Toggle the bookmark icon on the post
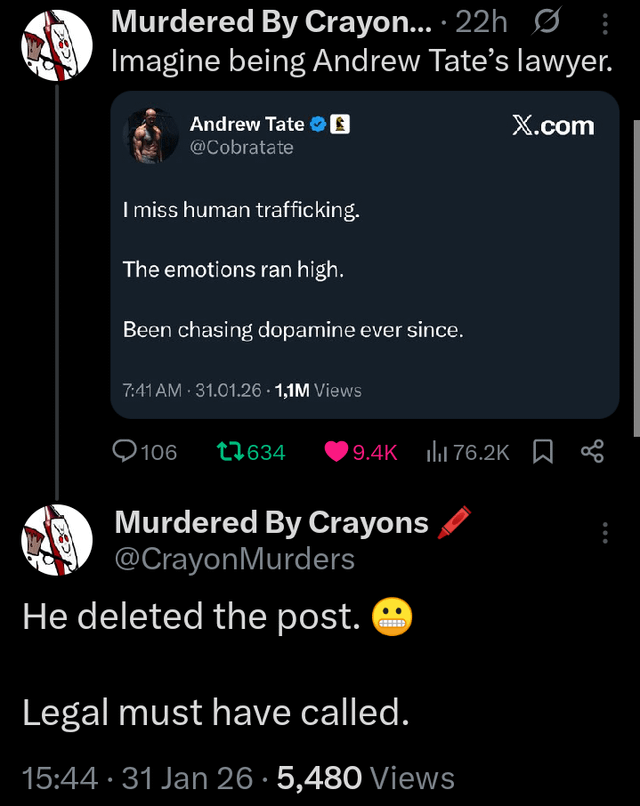640x806 pixels. pyautogui.click(x=542, y=452)
